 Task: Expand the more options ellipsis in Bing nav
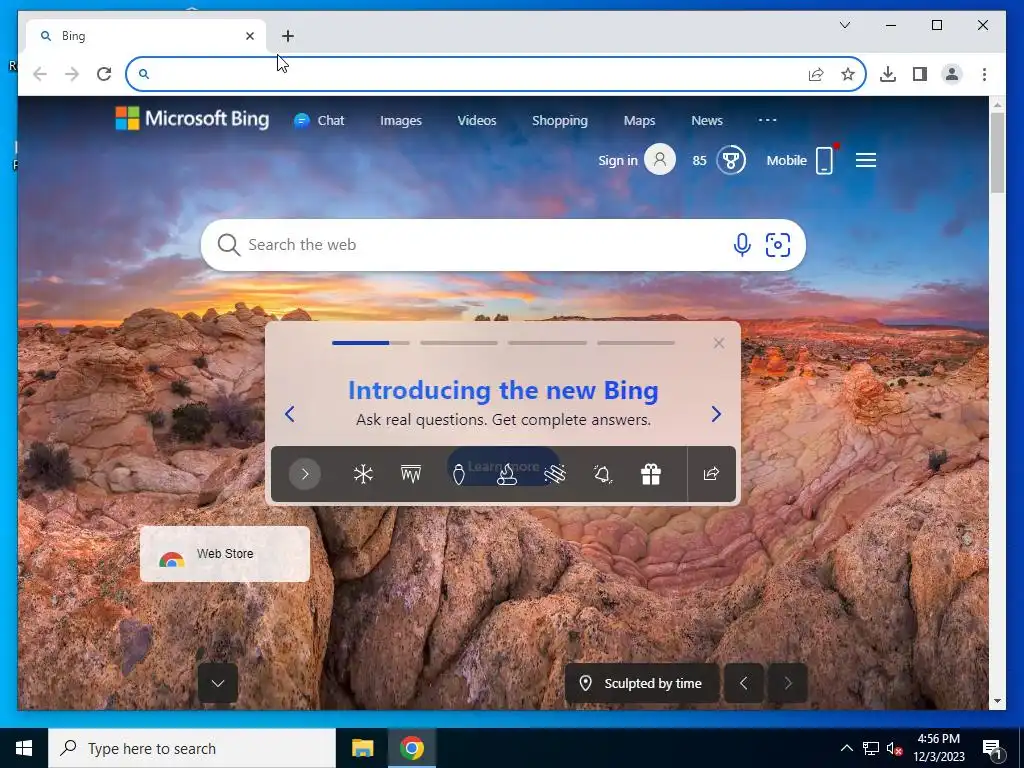pyautogui.click(x=767, y=120)
